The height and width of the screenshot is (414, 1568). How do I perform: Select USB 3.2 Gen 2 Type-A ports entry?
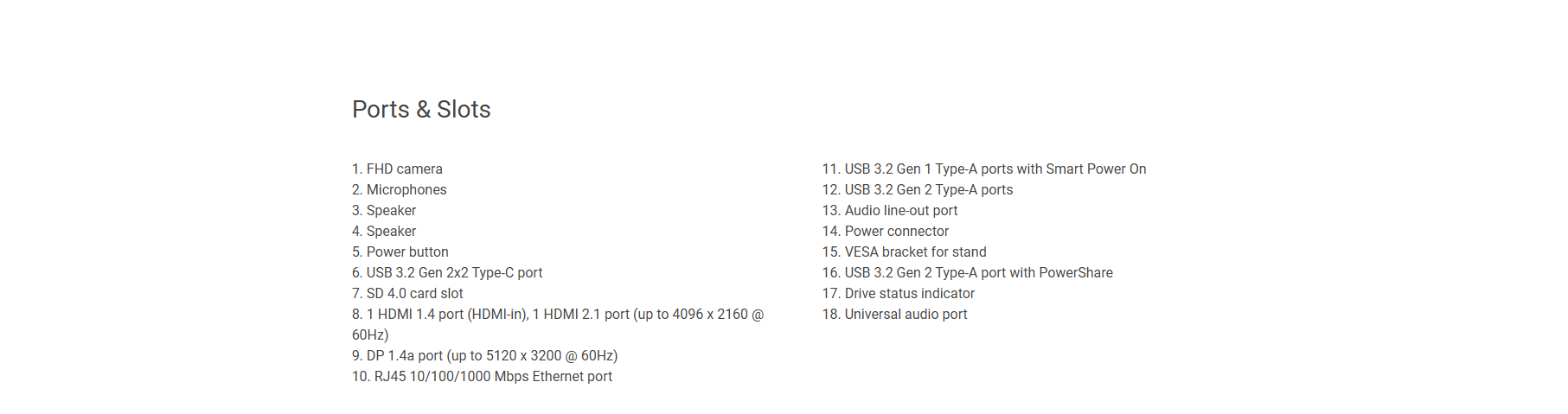[918, 190]
